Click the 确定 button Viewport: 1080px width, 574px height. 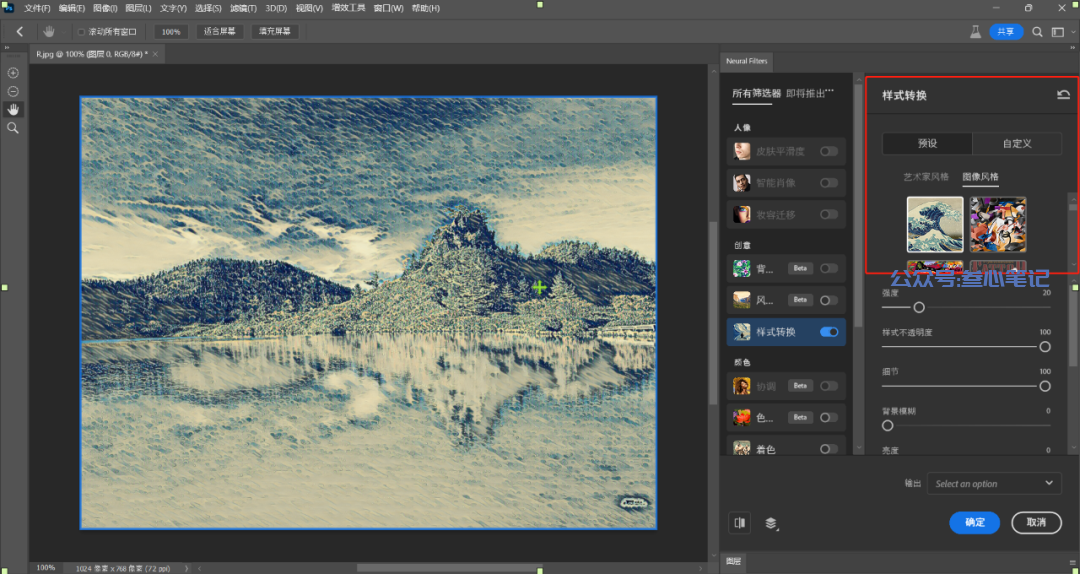pos(974,522)
